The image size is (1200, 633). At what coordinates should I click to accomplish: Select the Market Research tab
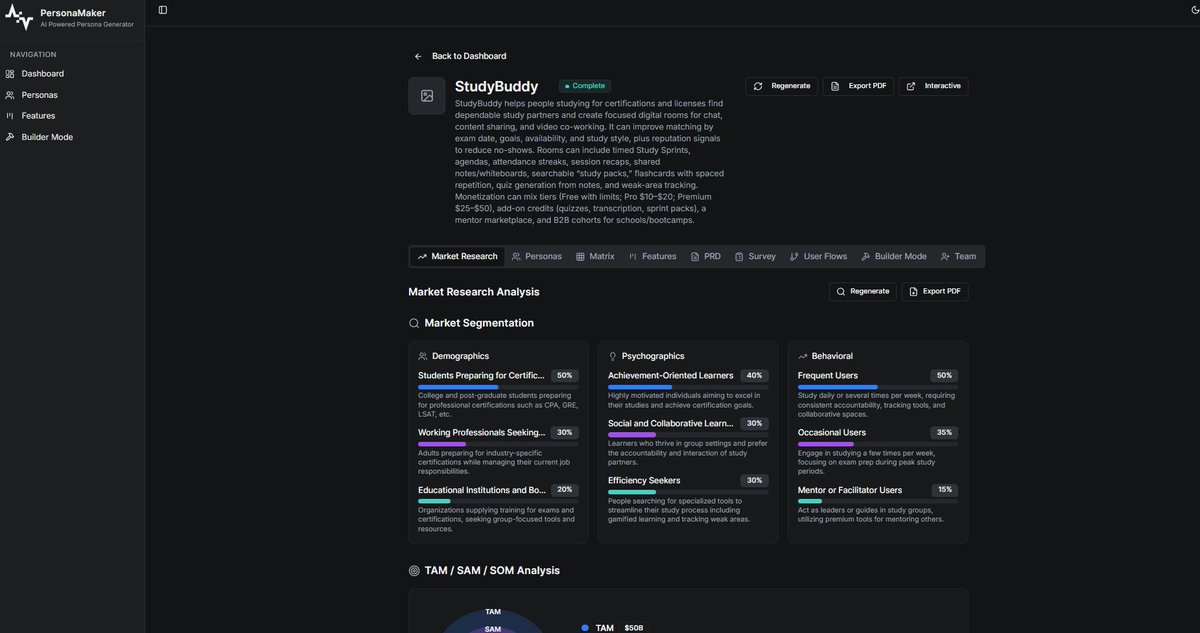click(x=457, y=257)
